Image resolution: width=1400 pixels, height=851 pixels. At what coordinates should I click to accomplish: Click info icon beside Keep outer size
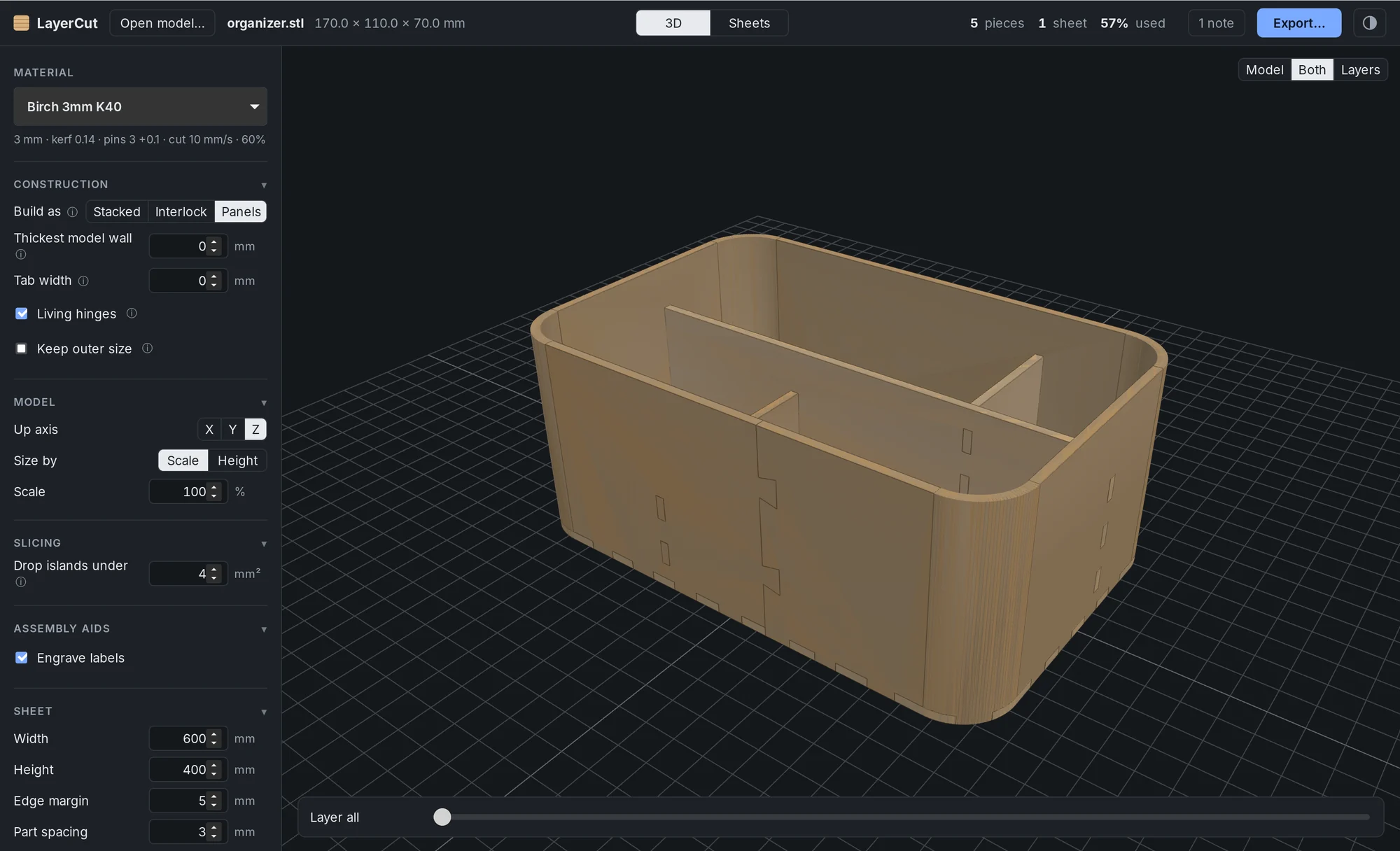pyautogui.click(x=147, y=349)
